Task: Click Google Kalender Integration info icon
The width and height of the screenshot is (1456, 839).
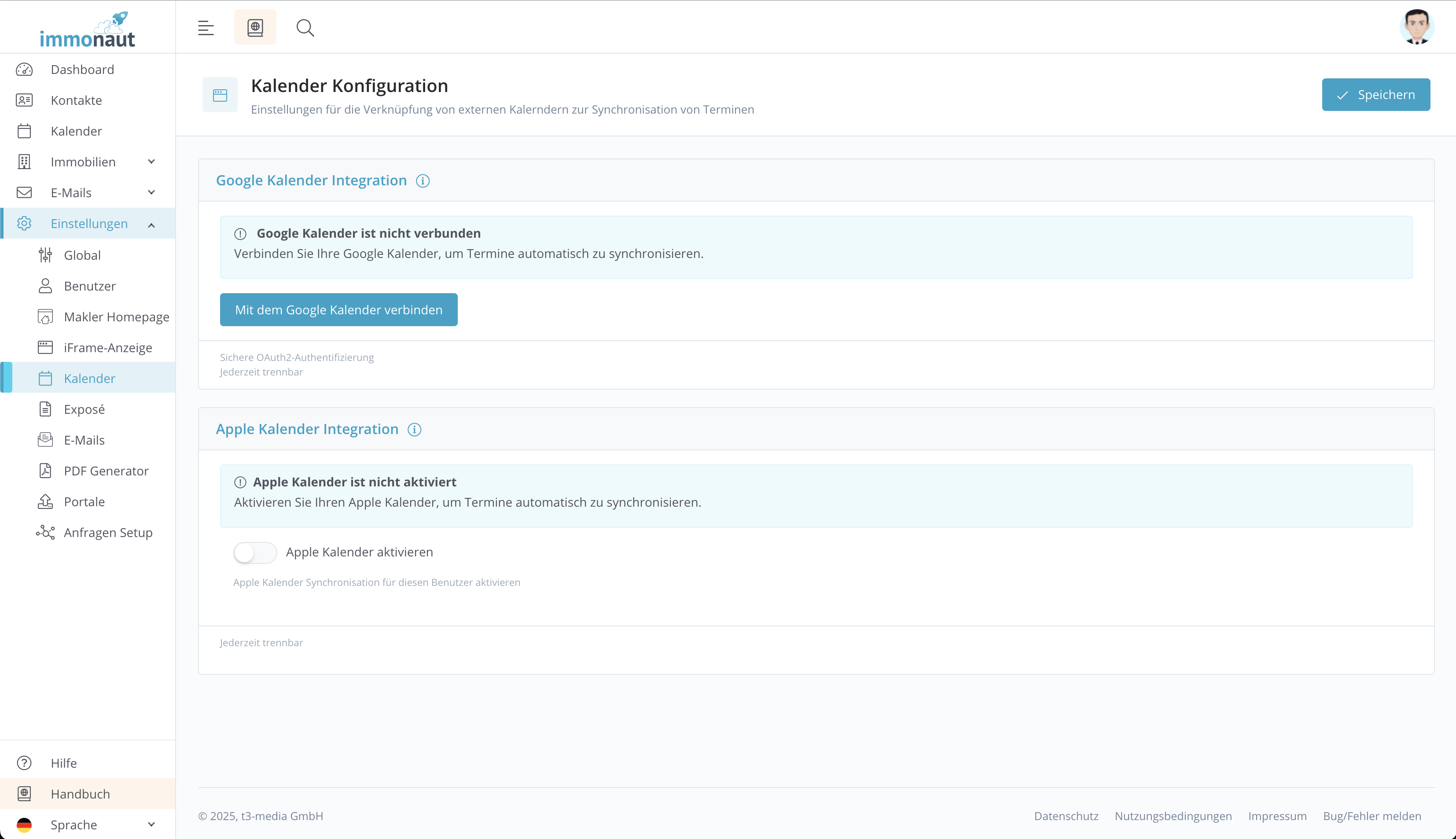Action: point(423,181)
